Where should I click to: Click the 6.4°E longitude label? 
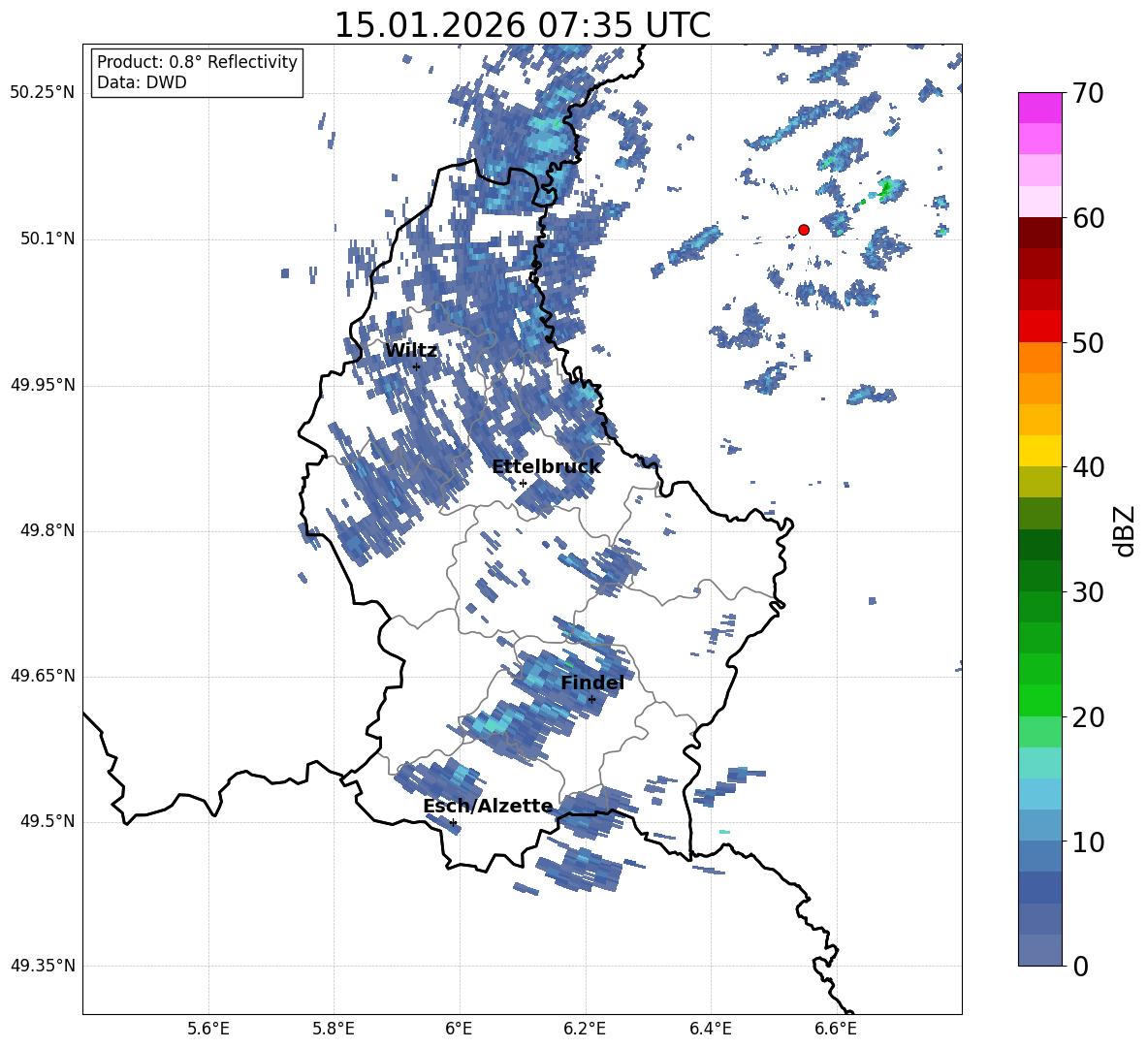point(710,1029)
